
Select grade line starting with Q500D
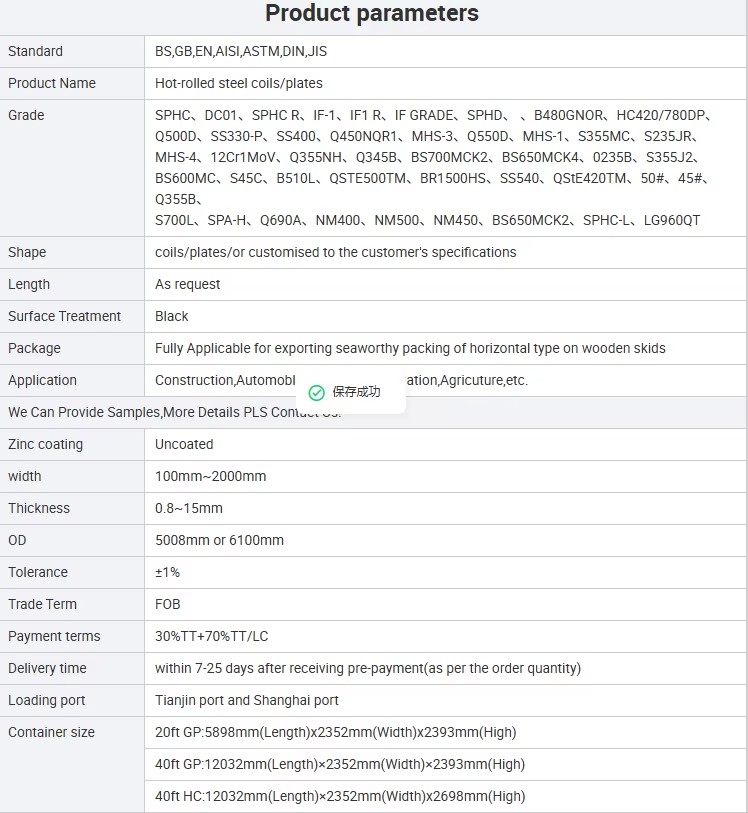(427, 136)
